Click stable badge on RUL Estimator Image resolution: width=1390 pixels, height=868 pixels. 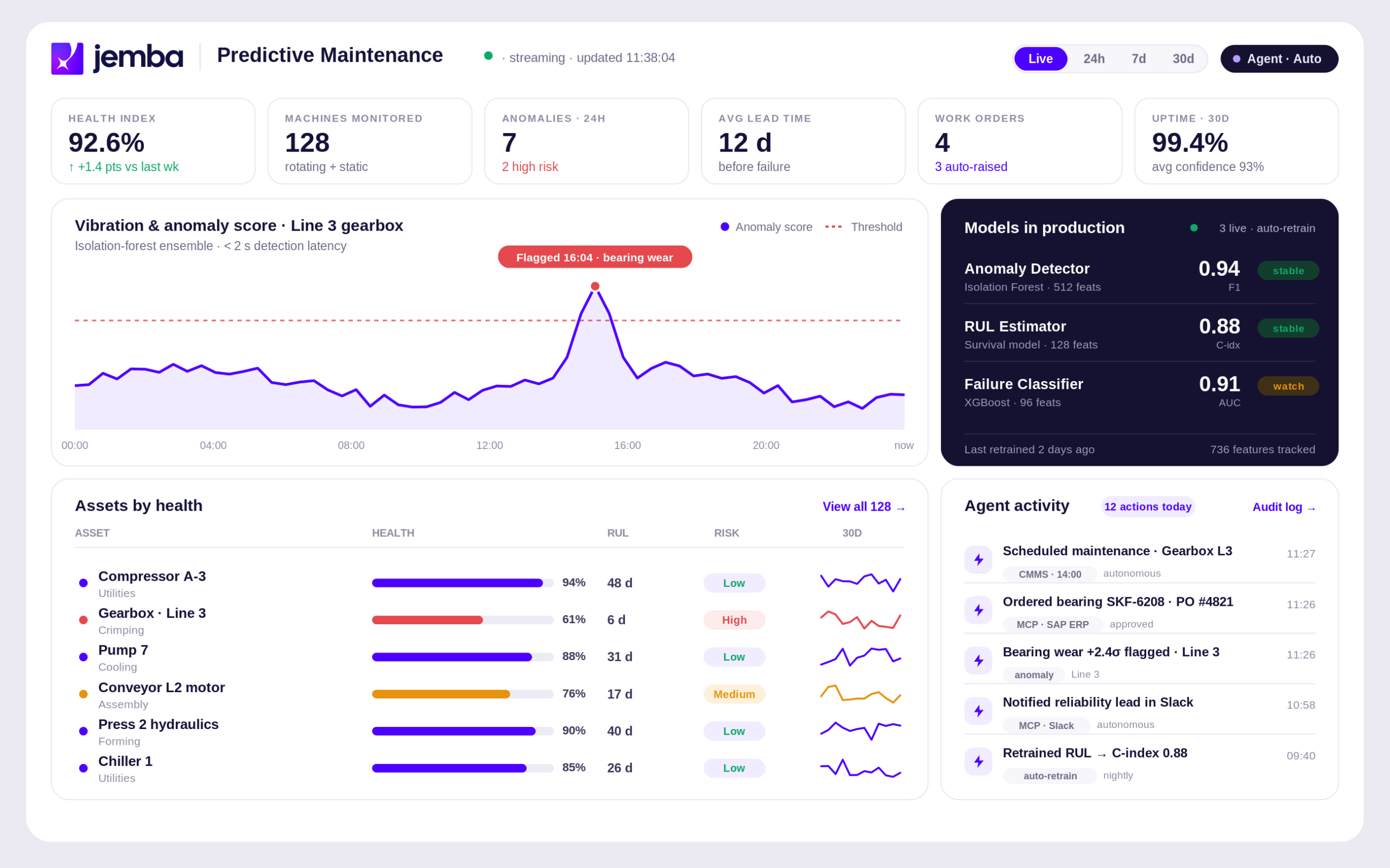tap(1288, 328)
